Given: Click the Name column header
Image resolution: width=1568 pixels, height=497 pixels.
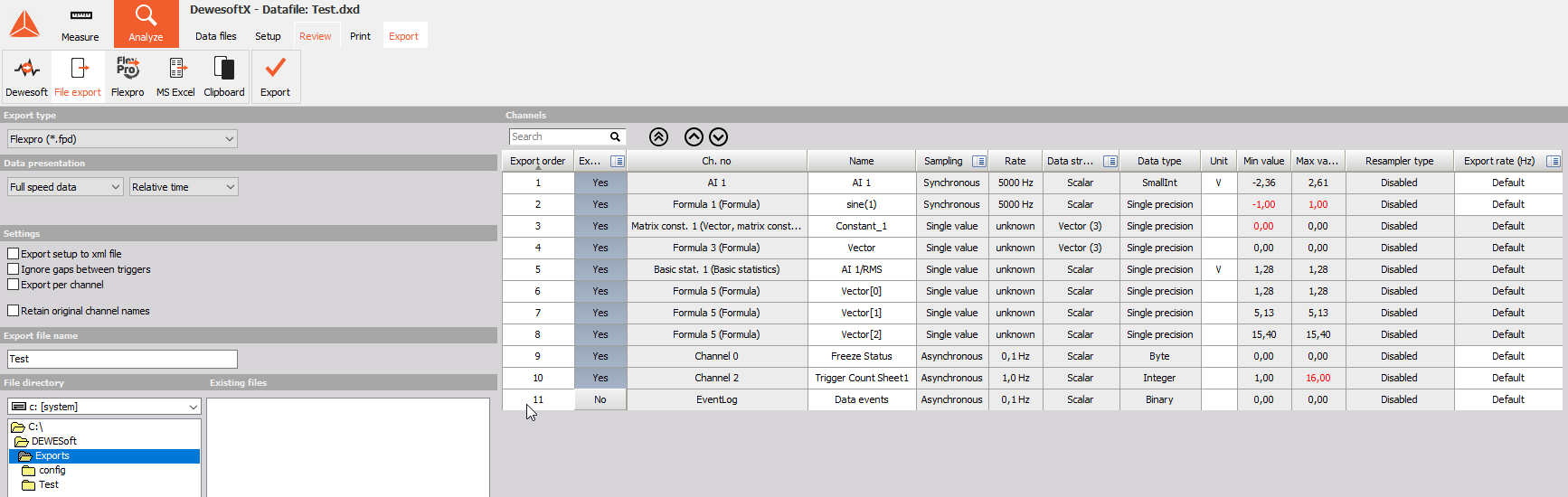Looking at the screenshot, I should (x=862, y=161).
